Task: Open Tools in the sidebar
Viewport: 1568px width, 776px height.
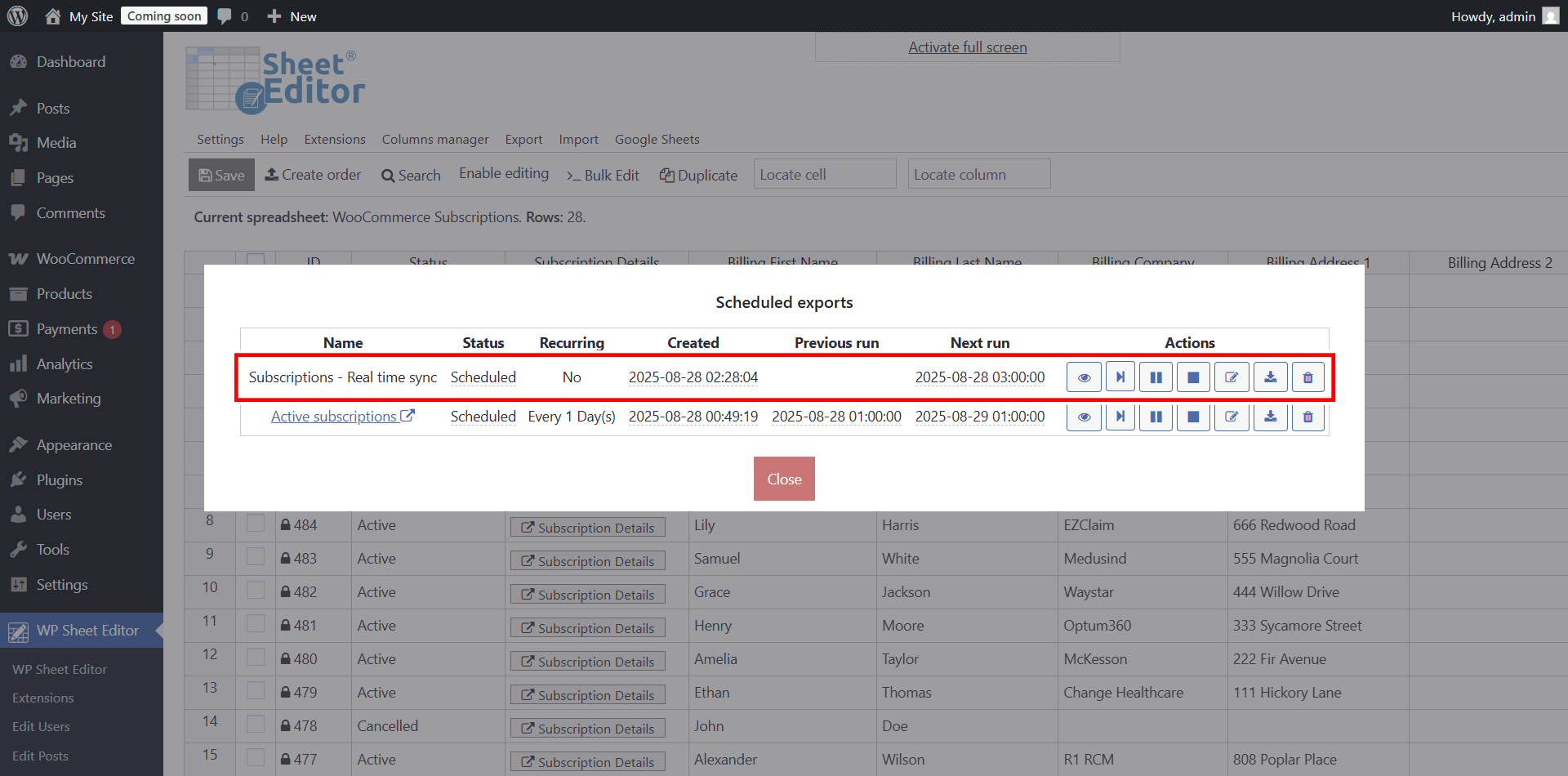Action: pyautogui.click(x=82, y=550)
